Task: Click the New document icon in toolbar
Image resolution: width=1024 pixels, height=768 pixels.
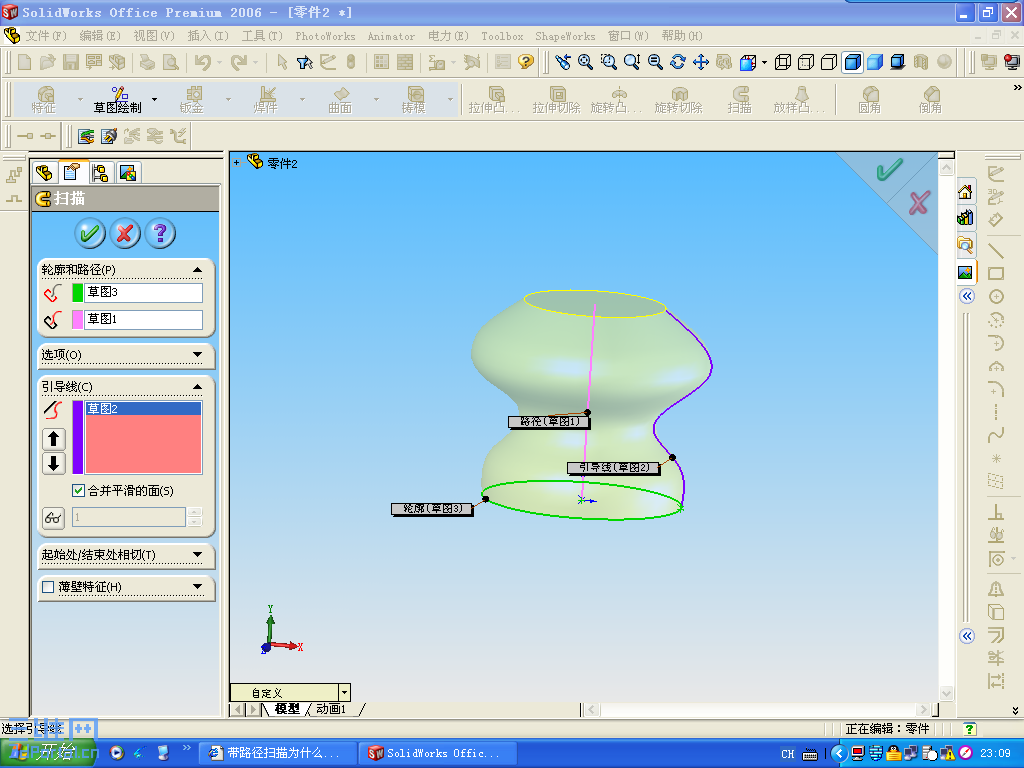Action: click(24, 62)
